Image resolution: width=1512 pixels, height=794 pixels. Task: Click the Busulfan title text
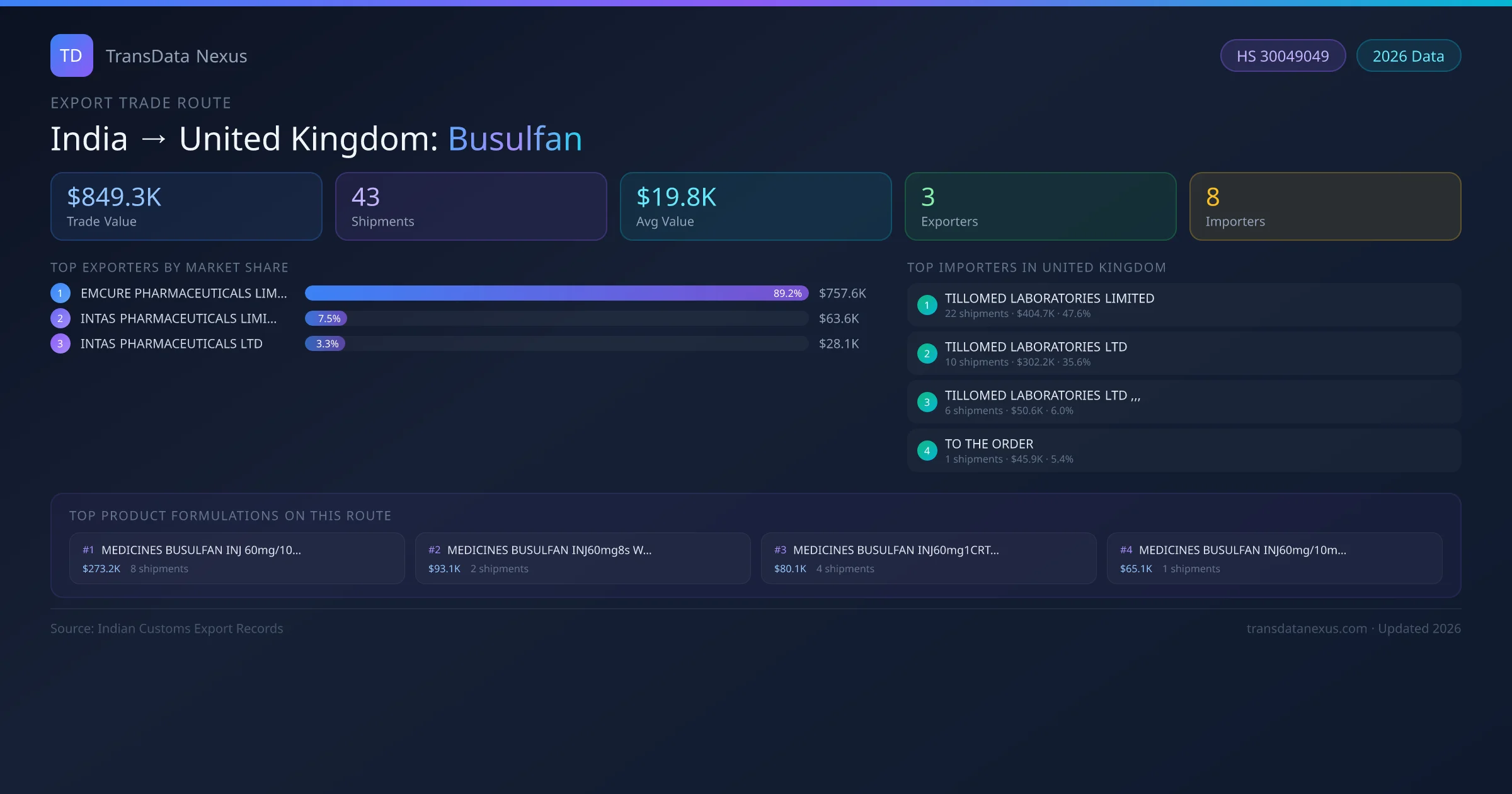pyautogui.click(x=515, y=139)
